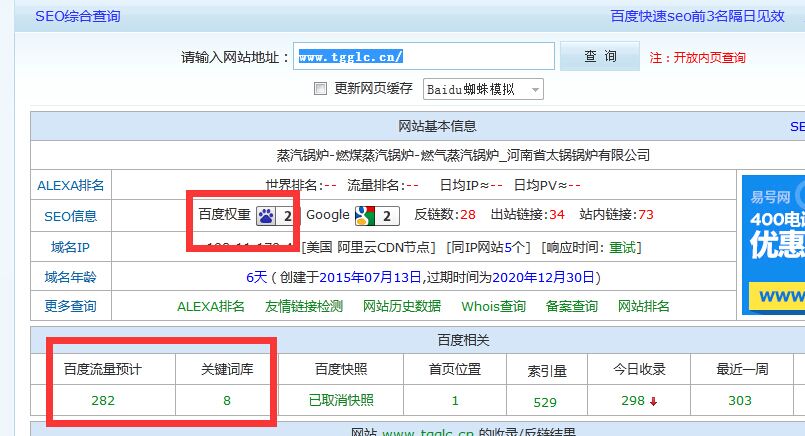Click the Google rank icon

(366, 215)
